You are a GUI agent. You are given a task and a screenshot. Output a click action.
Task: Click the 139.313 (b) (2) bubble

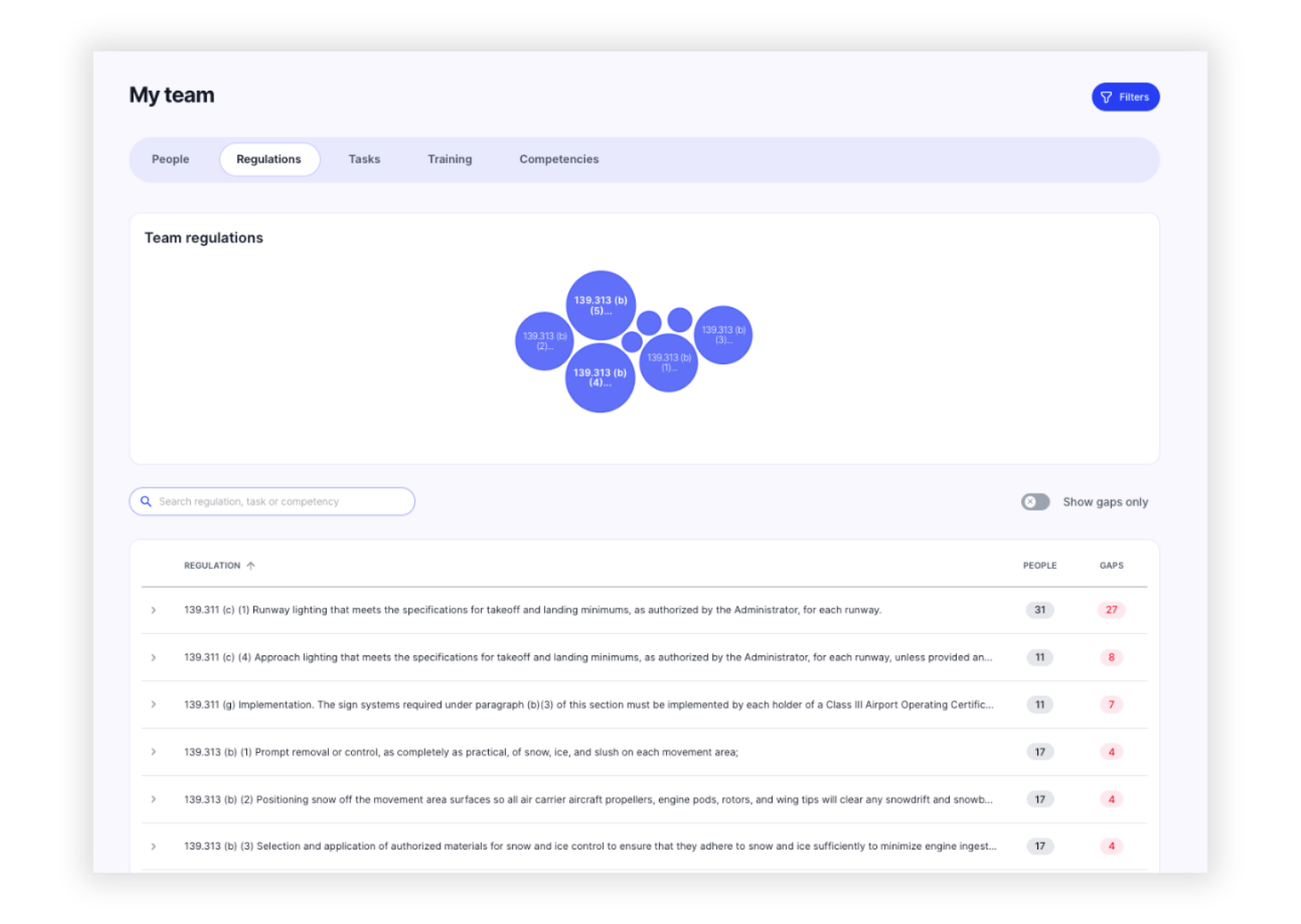pyautogui.click(x=544, y=341)
